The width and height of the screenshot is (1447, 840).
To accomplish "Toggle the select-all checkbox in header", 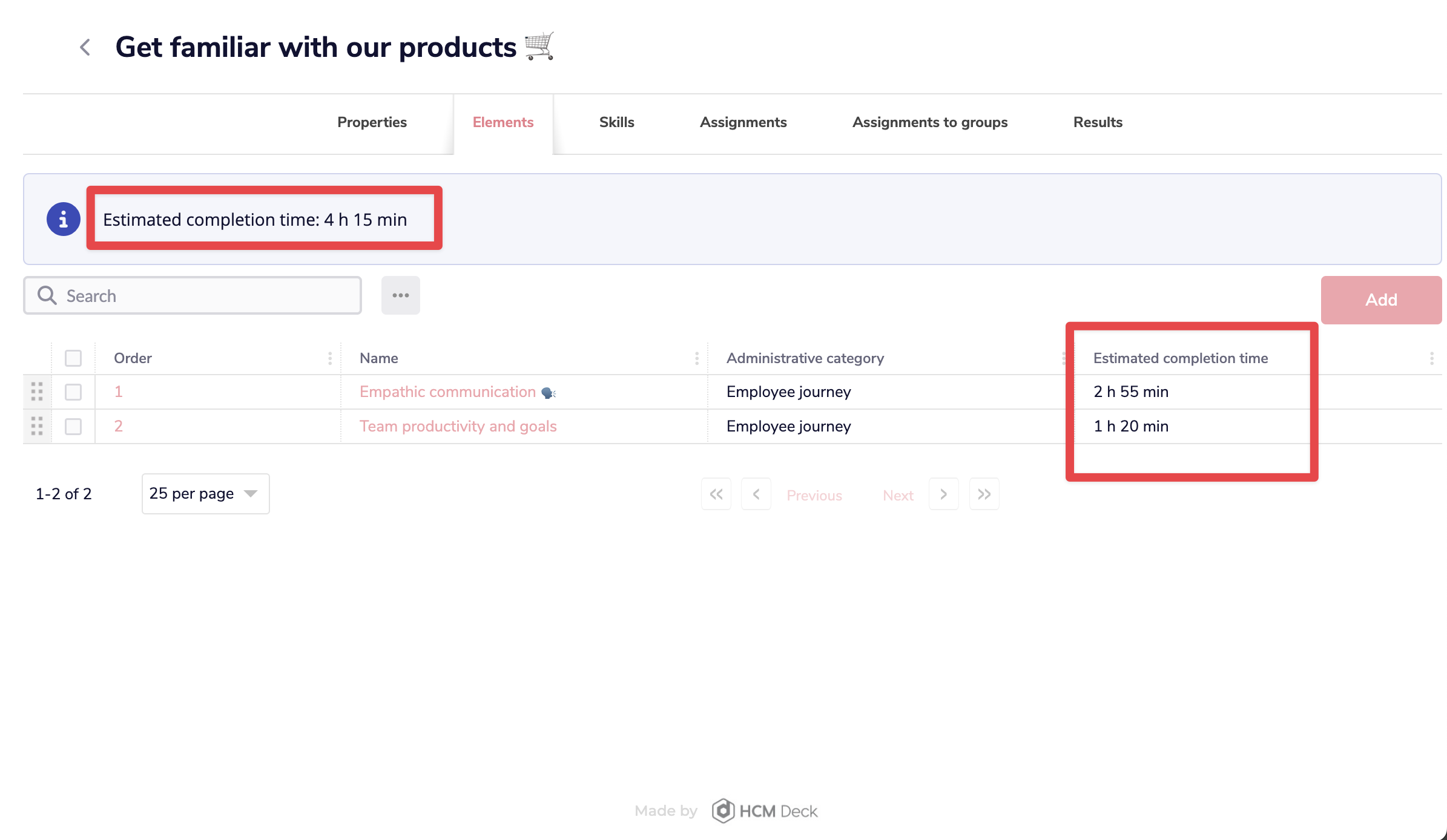I will tap(73, 358).
